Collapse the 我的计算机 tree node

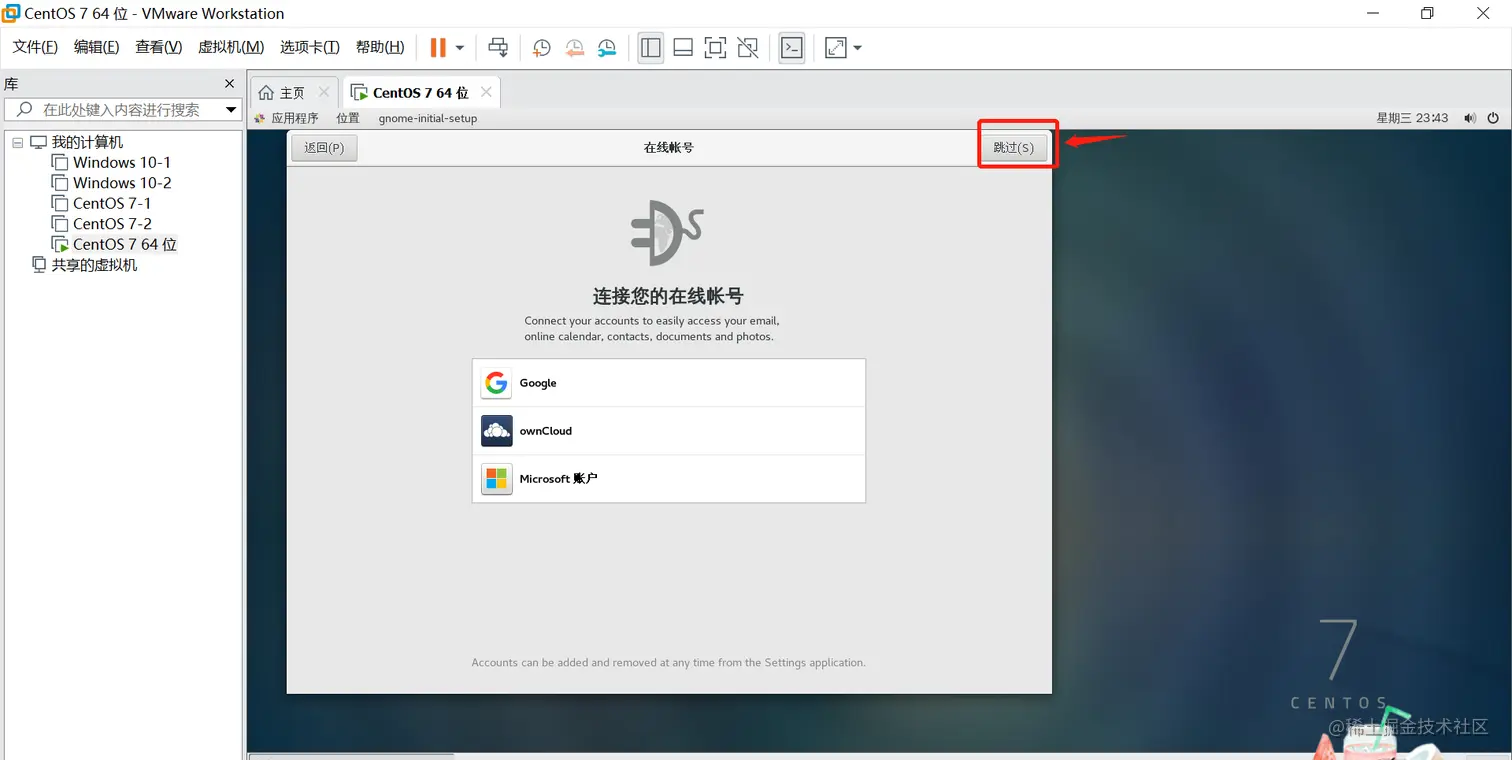(x=17, y=143)
